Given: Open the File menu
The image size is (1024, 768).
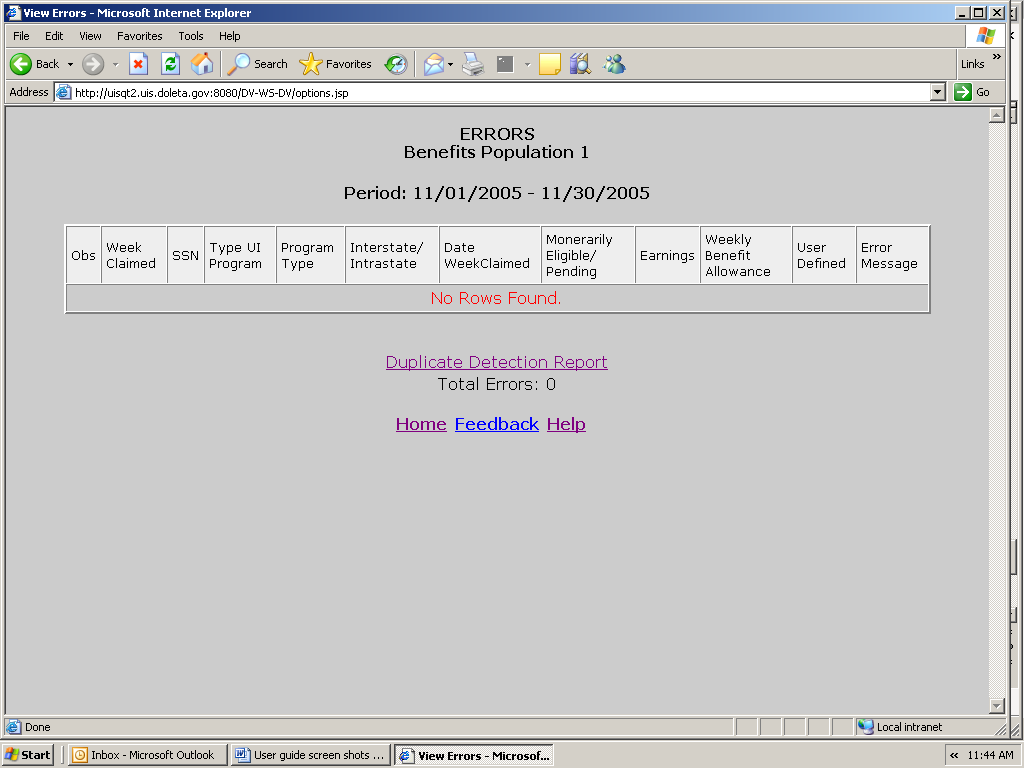Looking at the screenshot, I should (x=21, y=36).
